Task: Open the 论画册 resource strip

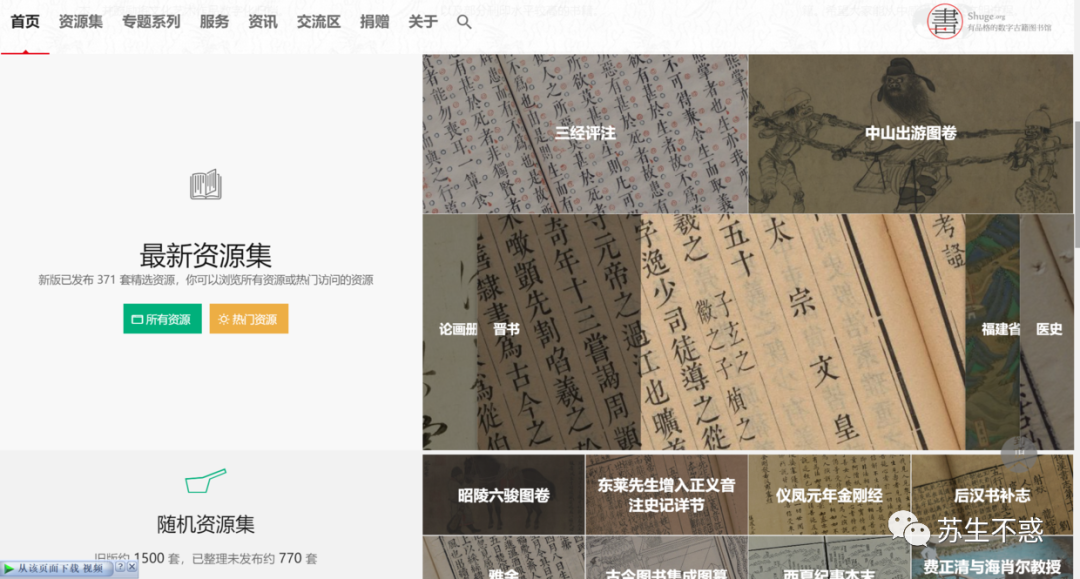Action: pyautogui.click(x=450, y=331)
